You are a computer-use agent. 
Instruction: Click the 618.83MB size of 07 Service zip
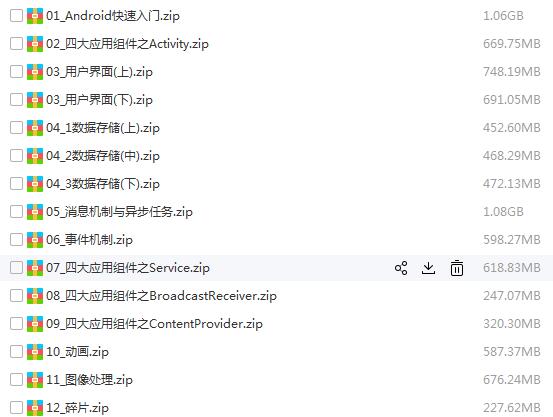click(512, 268)
